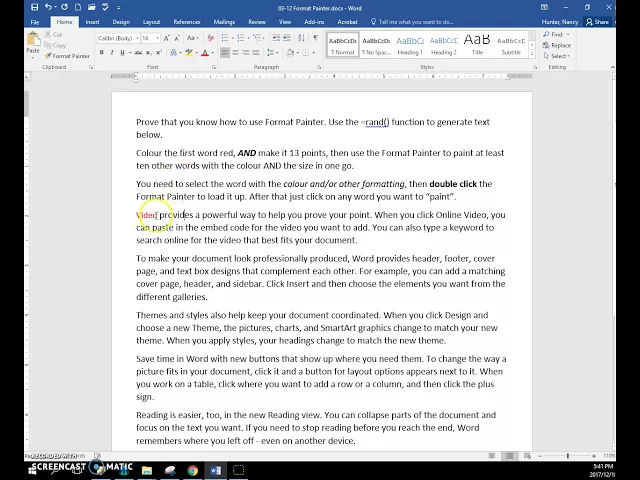The width and height of the screenshot is (640, 480).
Task: Click the New blank document icon
Action: [x=78, y=7]
